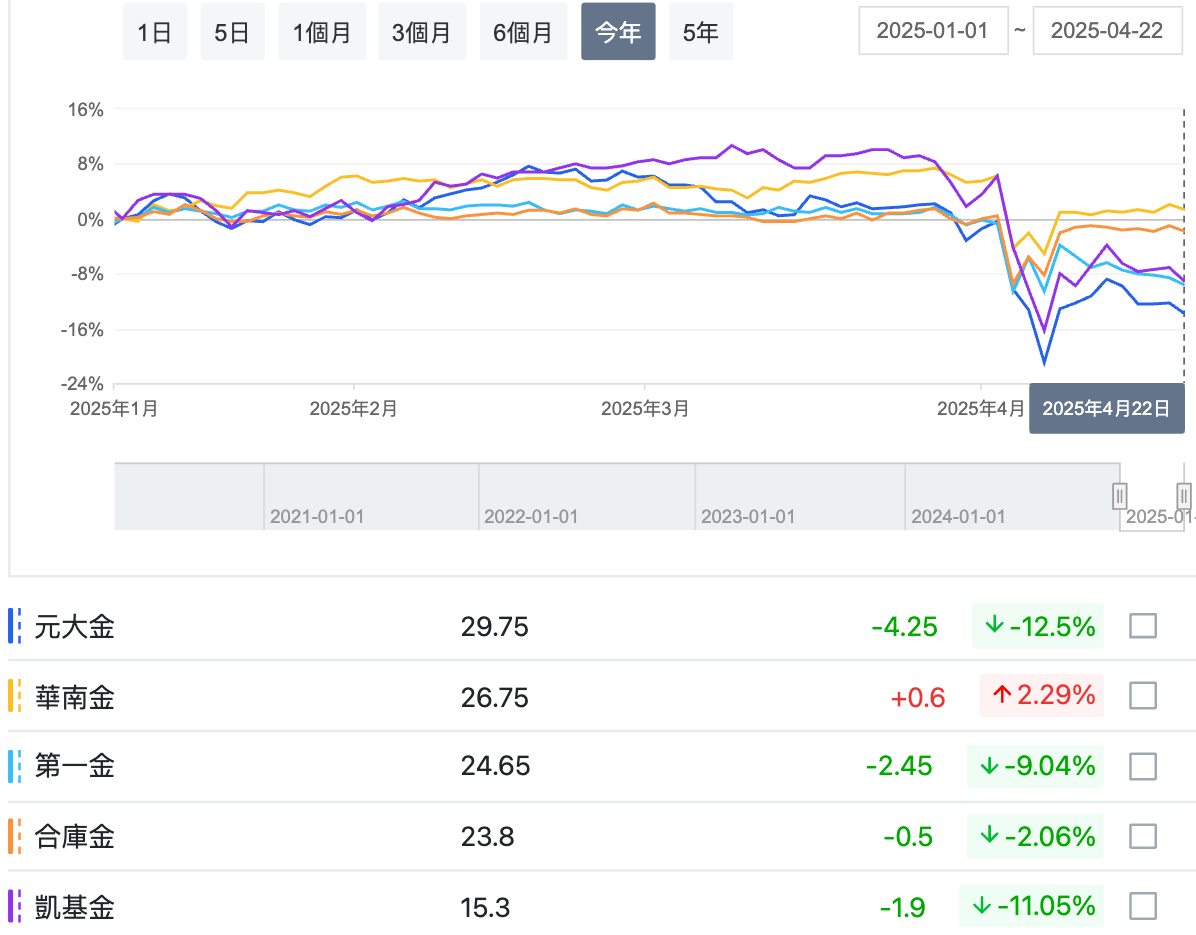
Task: Select the 5日 time range tab
Action: click(x=232, y=32)
